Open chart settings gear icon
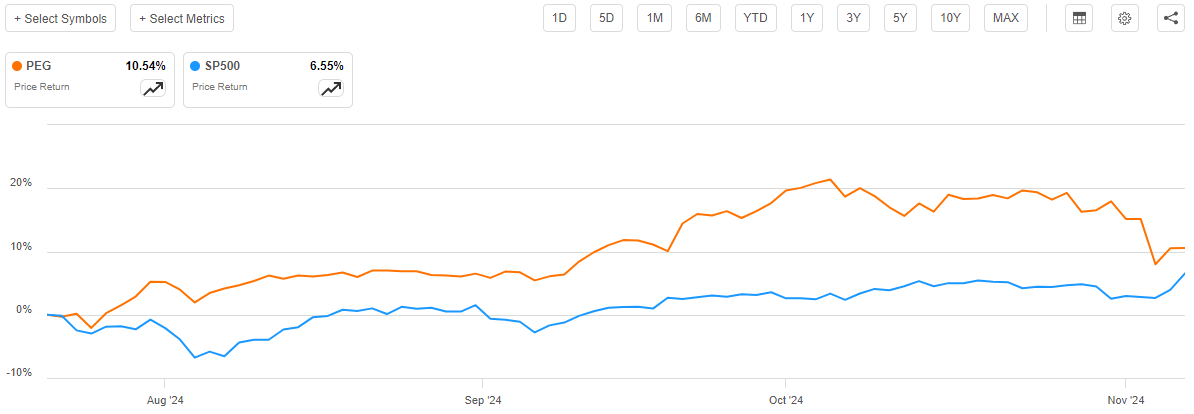 point(1125,18)
